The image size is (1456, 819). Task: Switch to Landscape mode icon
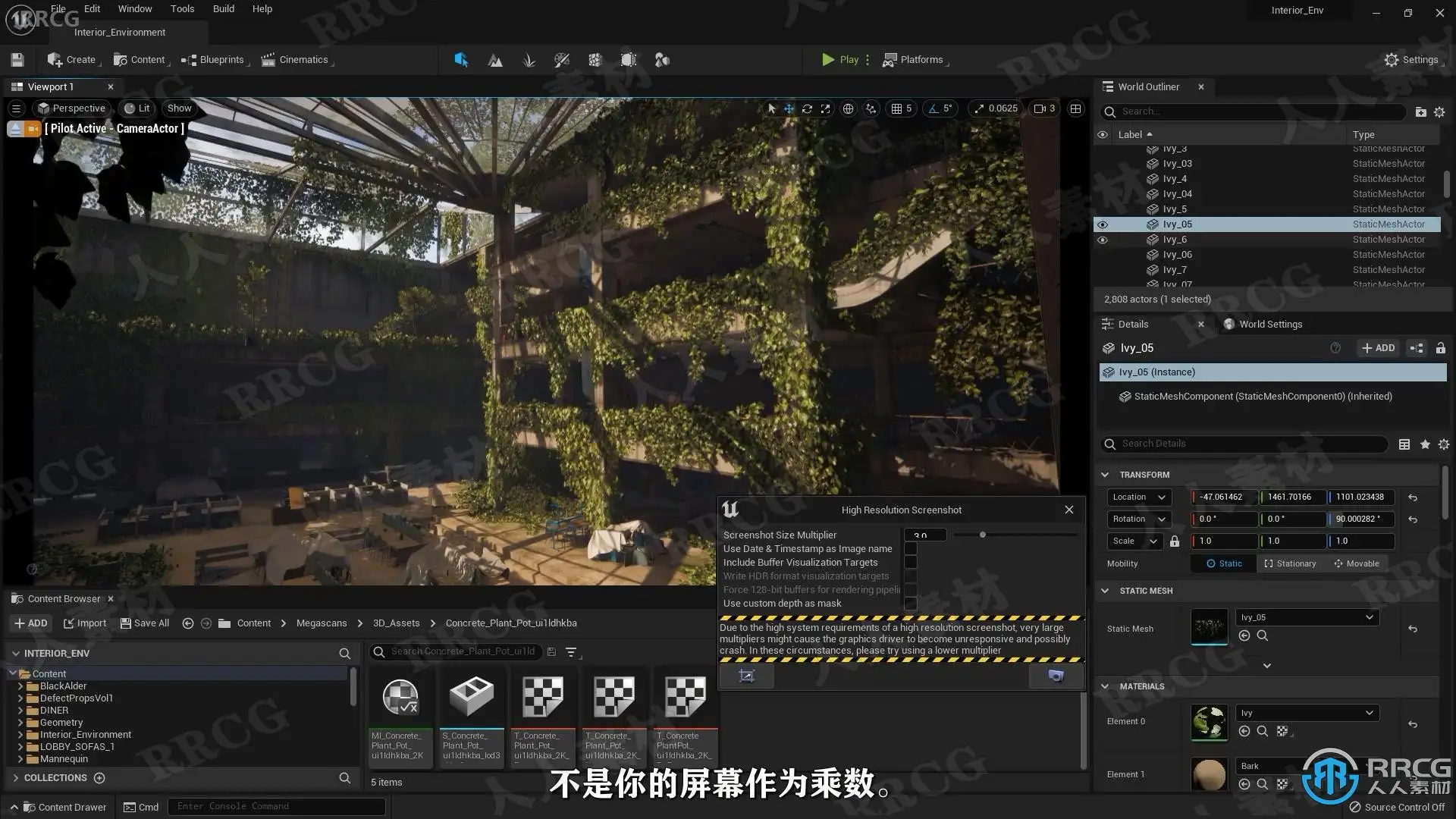pos(495,60)
